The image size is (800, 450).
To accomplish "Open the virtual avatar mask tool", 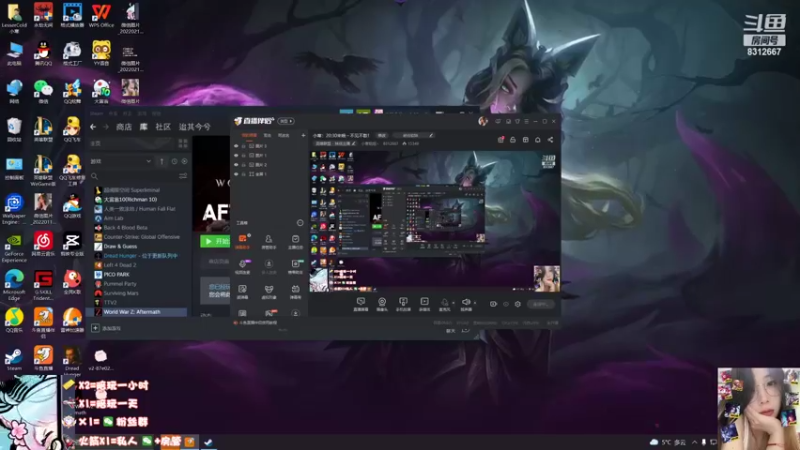I will click(269, 291).
